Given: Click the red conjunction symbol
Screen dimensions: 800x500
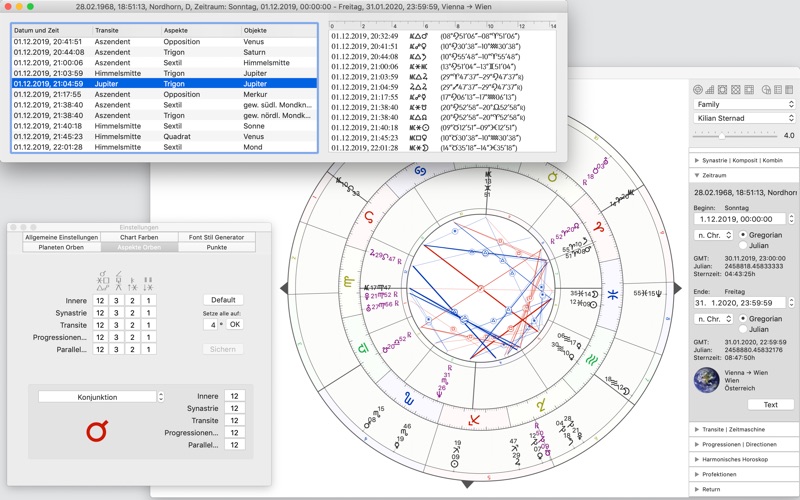Looking at the screenshot, I should [x=96, y=431].
